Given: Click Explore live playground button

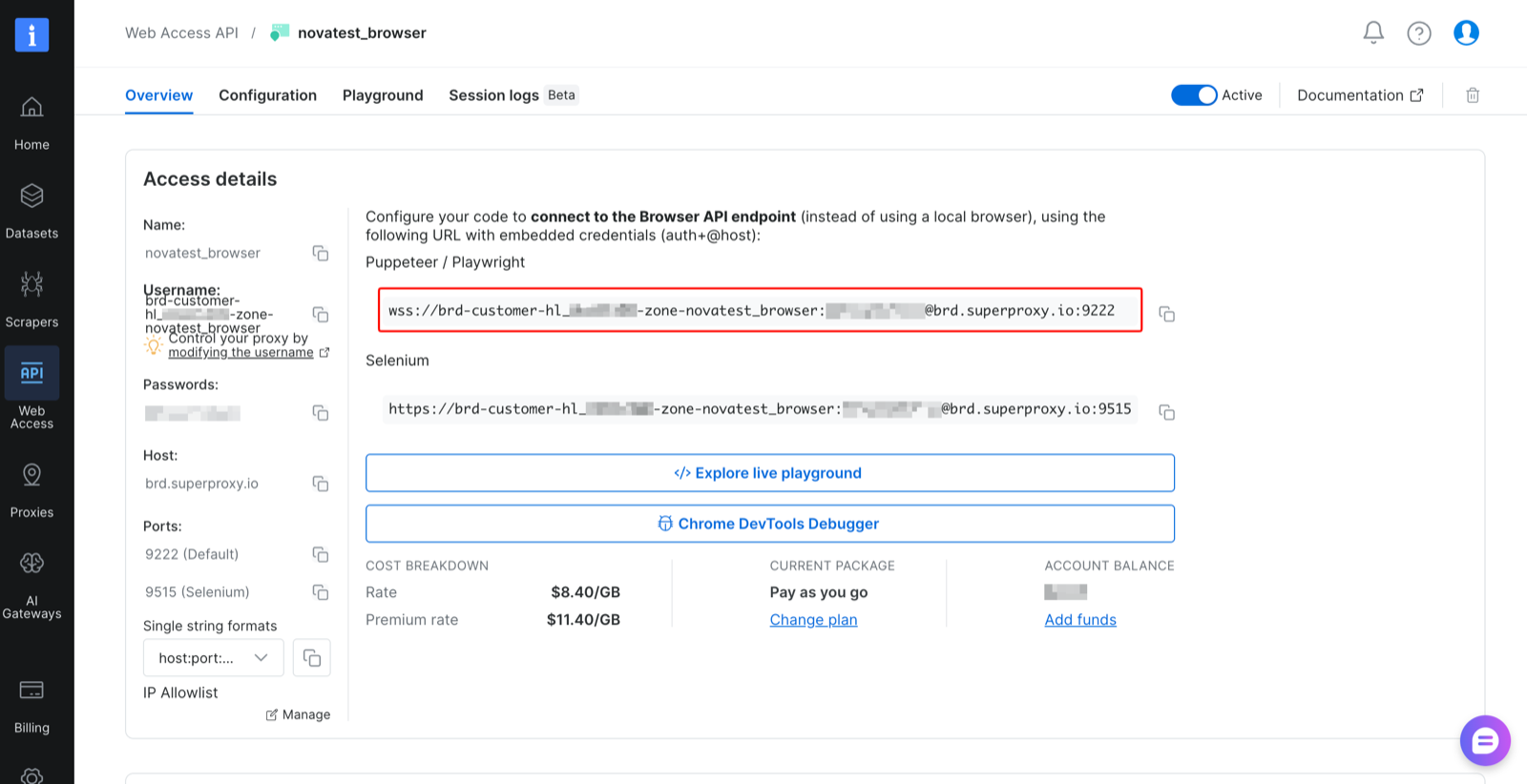Looking at the screenshot, I should point(770,473).
